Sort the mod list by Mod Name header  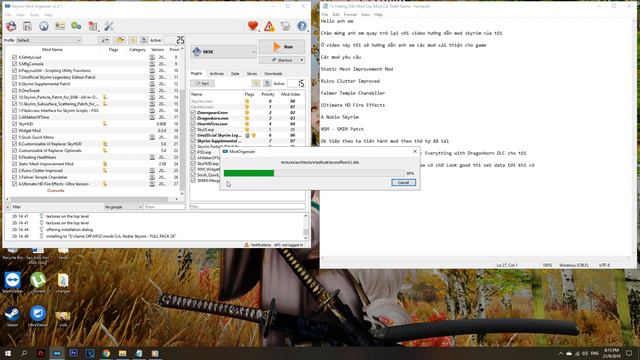52,49
